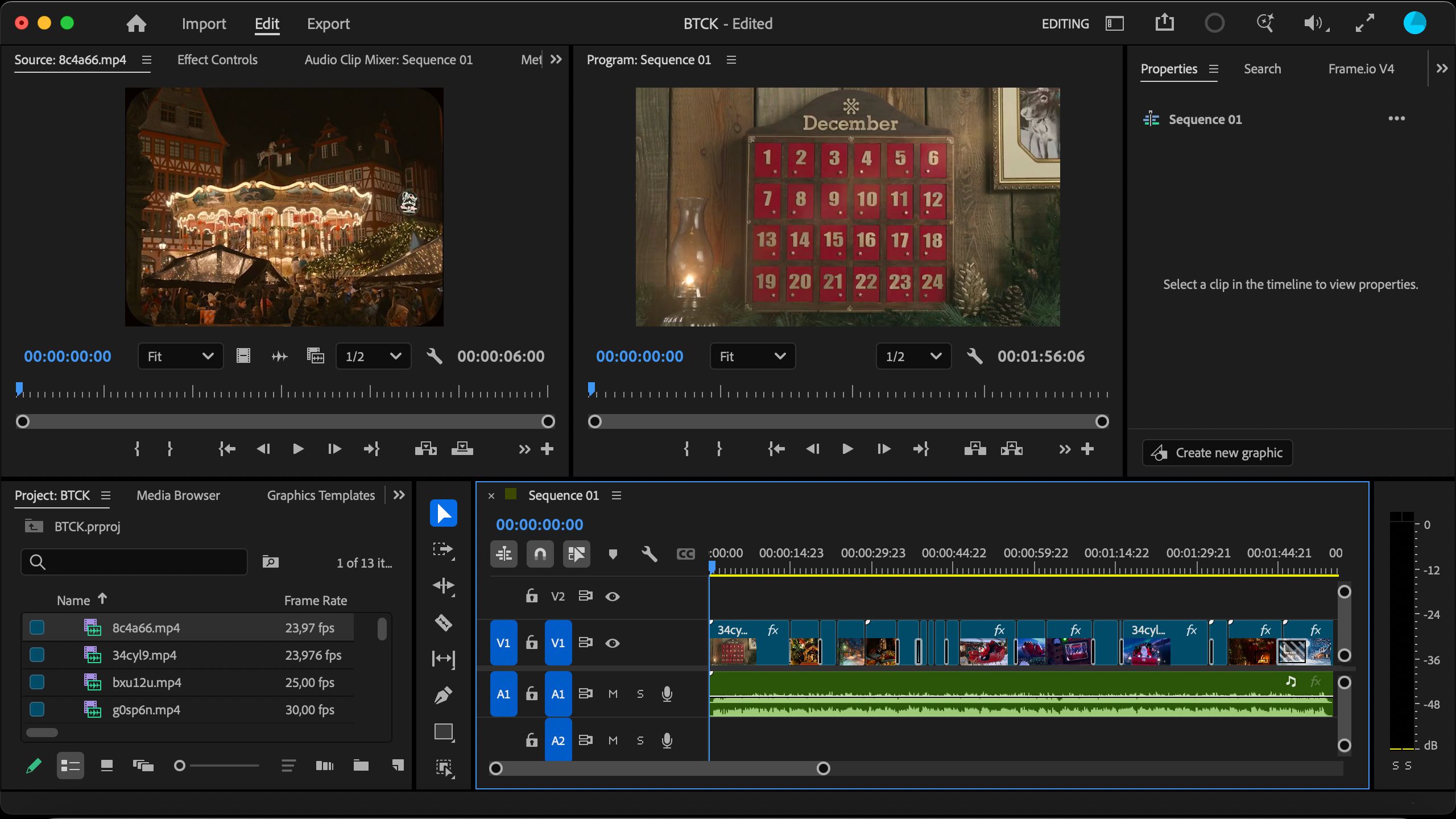Switch to the Export tab

click(x=328, y=24)
